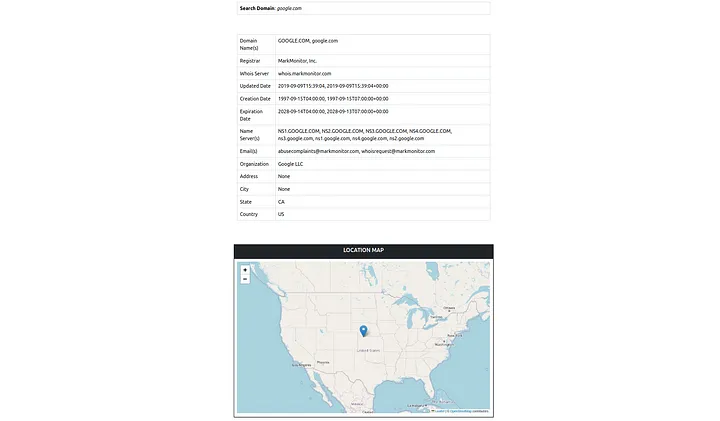Viewport: 720px width, 421px height.
Task: Click the Creation Date row label
Action: (255, 99)
